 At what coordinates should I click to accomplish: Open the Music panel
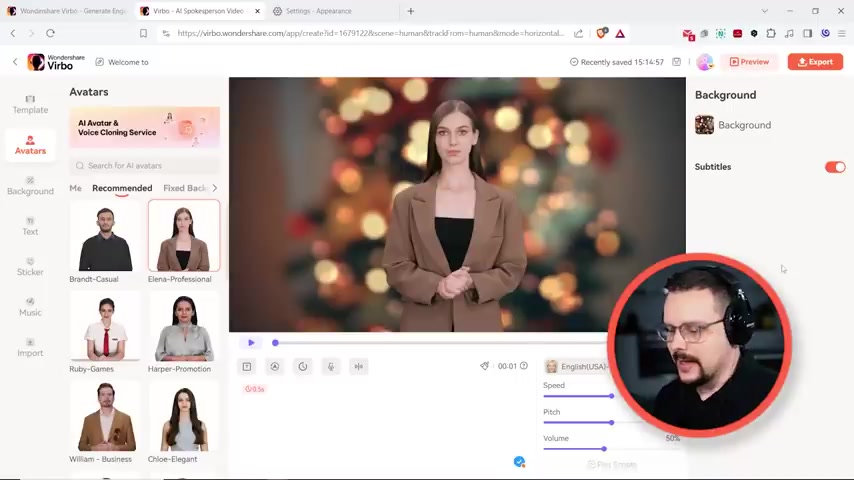click(30, 306)
